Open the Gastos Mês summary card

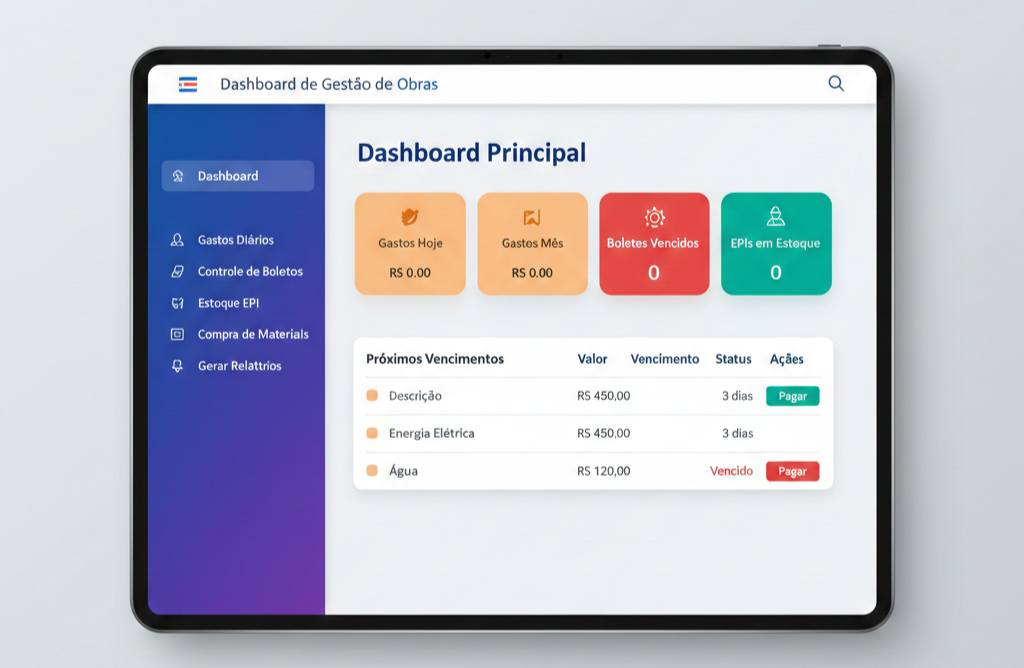coord(532,244)
